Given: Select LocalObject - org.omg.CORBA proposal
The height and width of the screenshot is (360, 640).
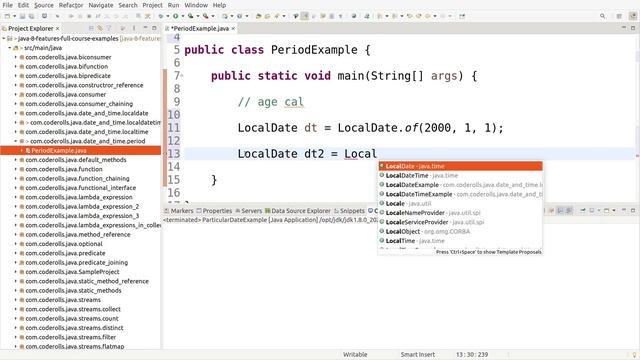Looking at the screenshot, I should (x=460, y=231).
